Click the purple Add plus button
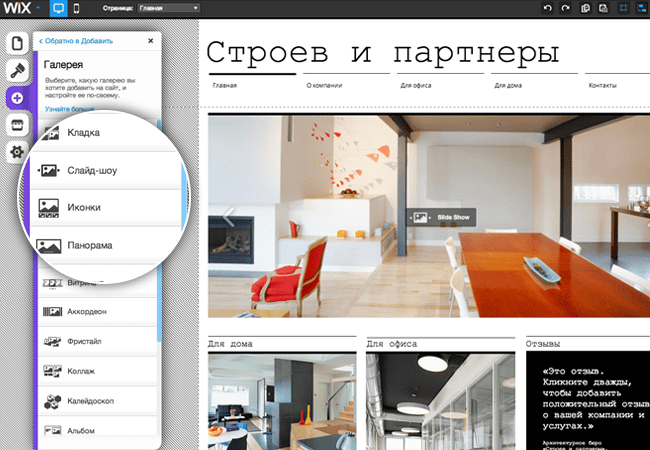This screenshot has height=450, width=650. click(17, 98)
